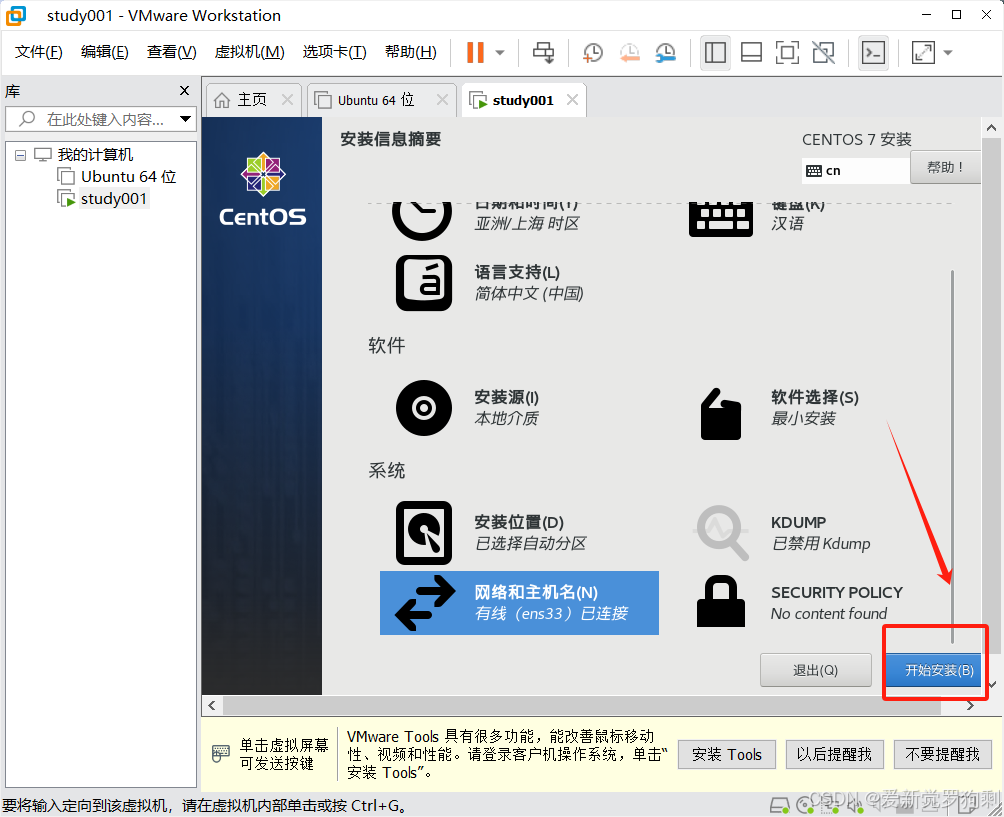Collapse the 我的计算机 tree node
The width and height of the screenshot is (1004, 817).
pyautogui.click(x=20, y=155)
